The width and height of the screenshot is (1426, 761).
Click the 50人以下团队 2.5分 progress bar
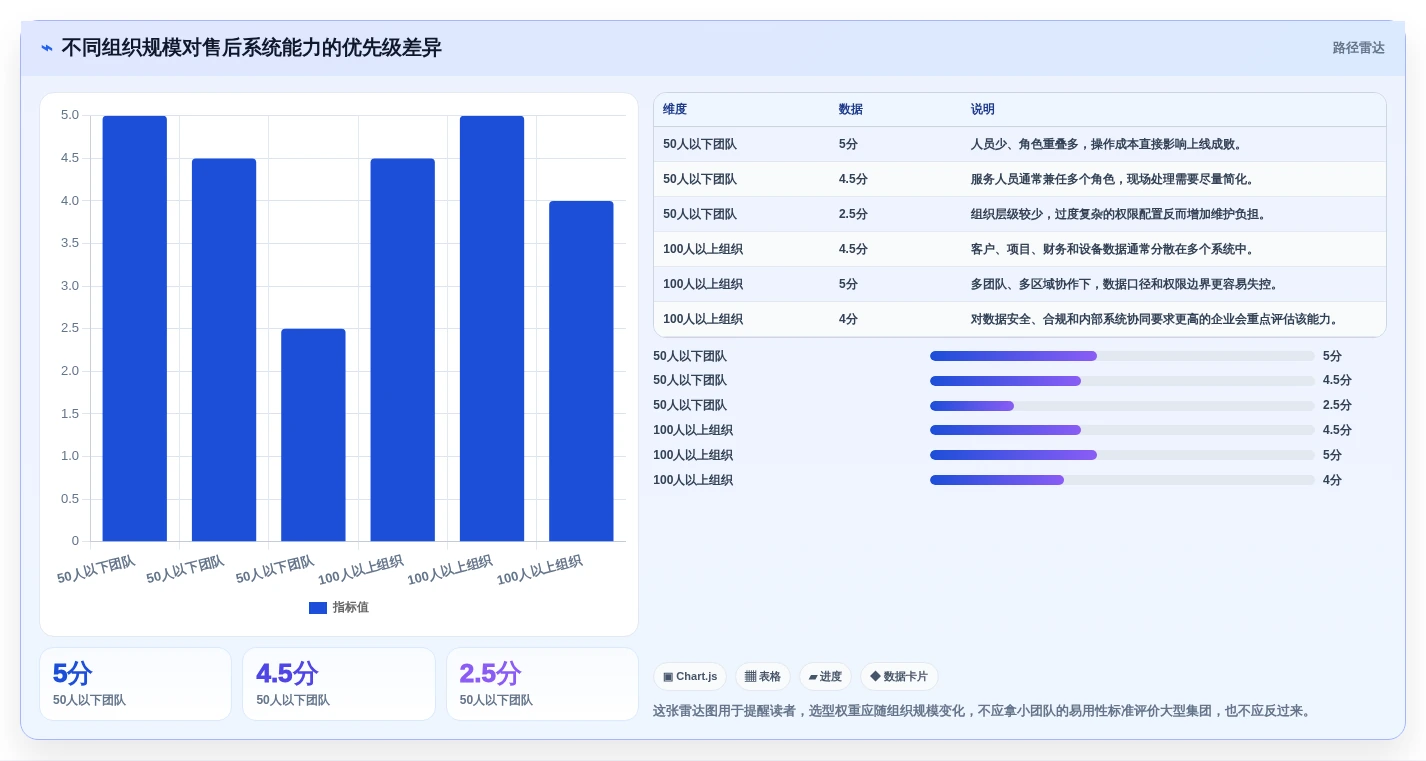1122,406
